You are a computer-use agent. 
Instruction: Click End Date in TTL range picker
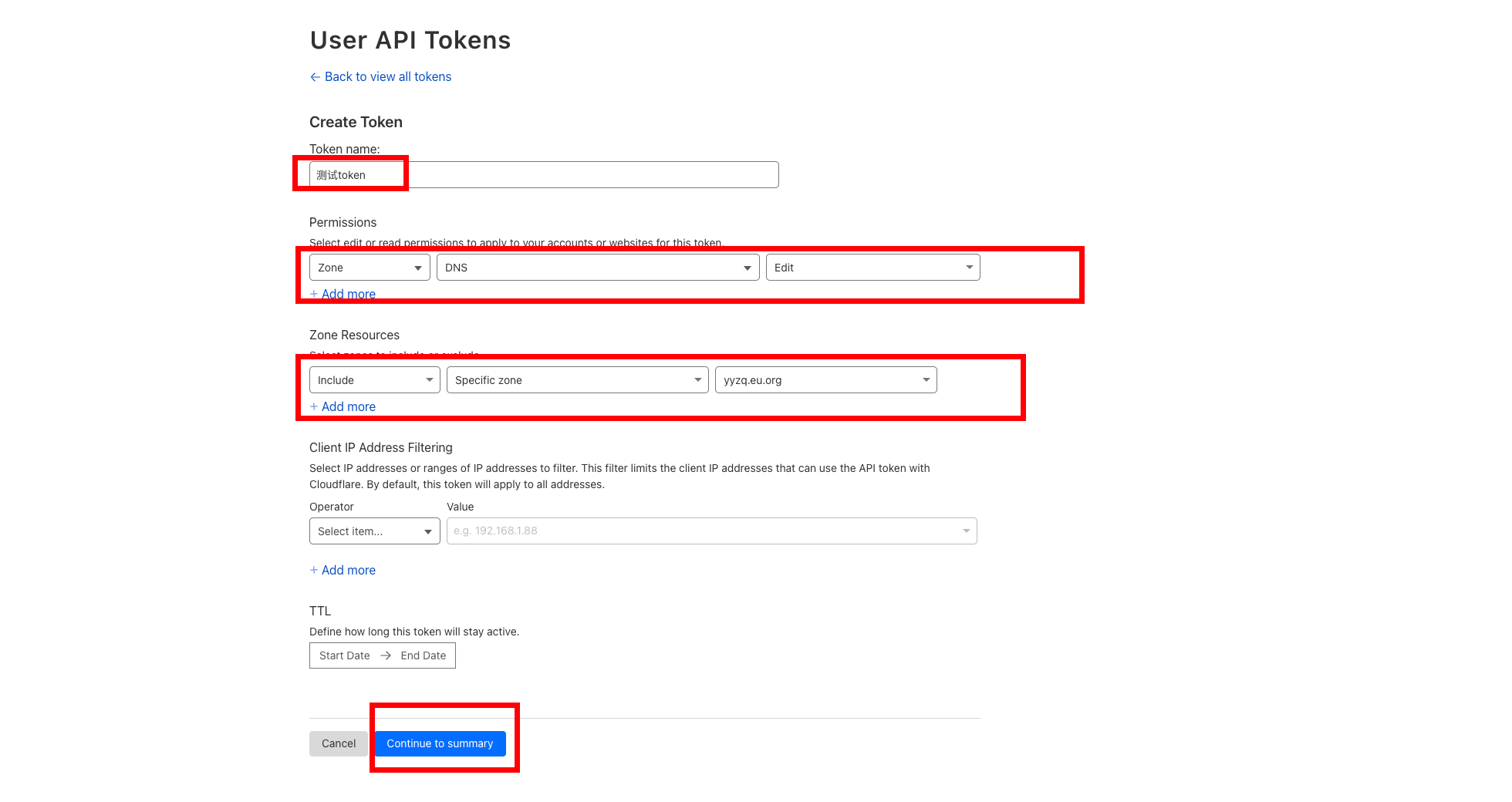click(x=423, y=655)
